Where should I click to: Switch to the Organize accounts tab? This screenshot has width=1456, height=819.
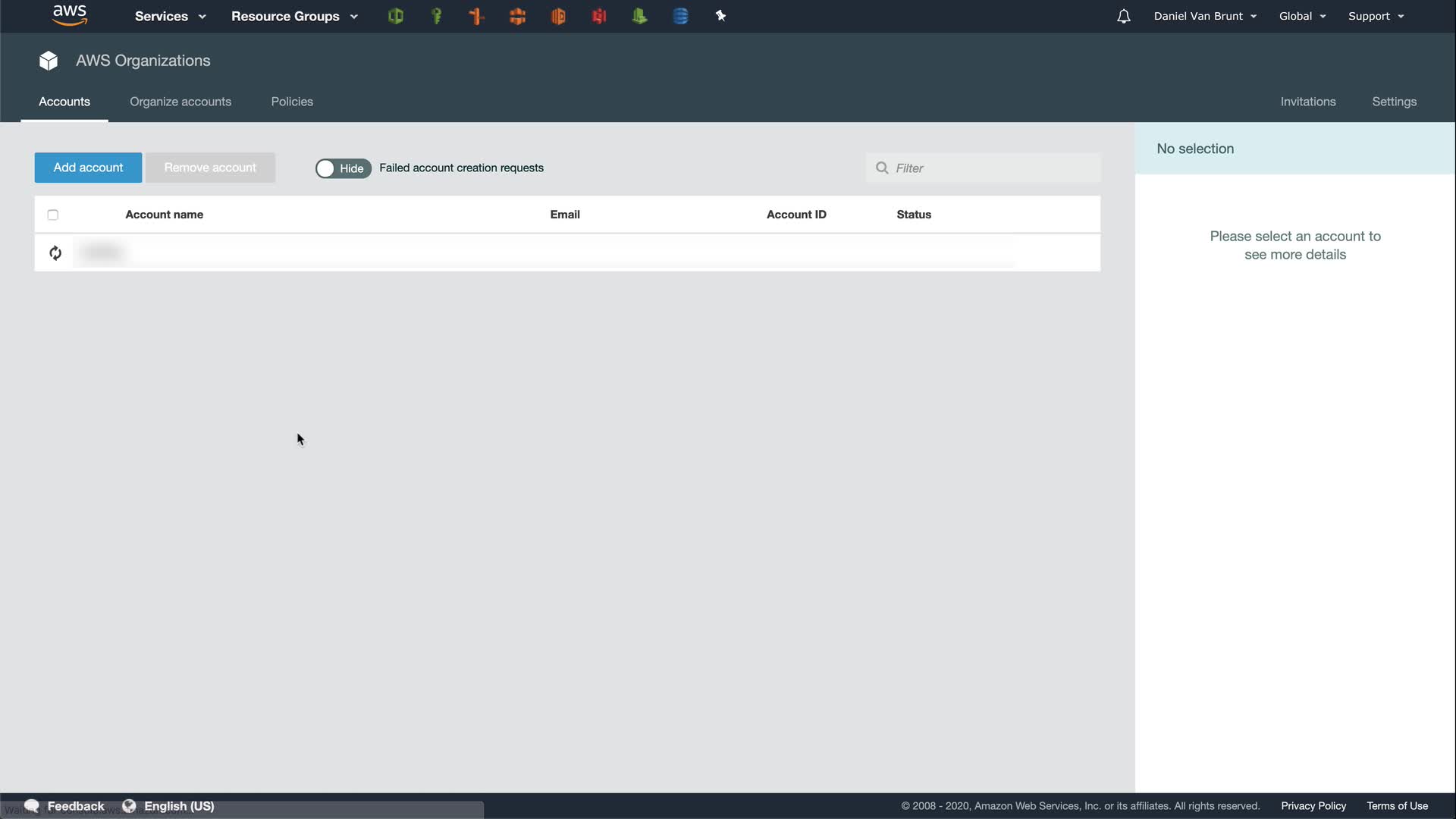pyautogui.click(x=180, y=102)
